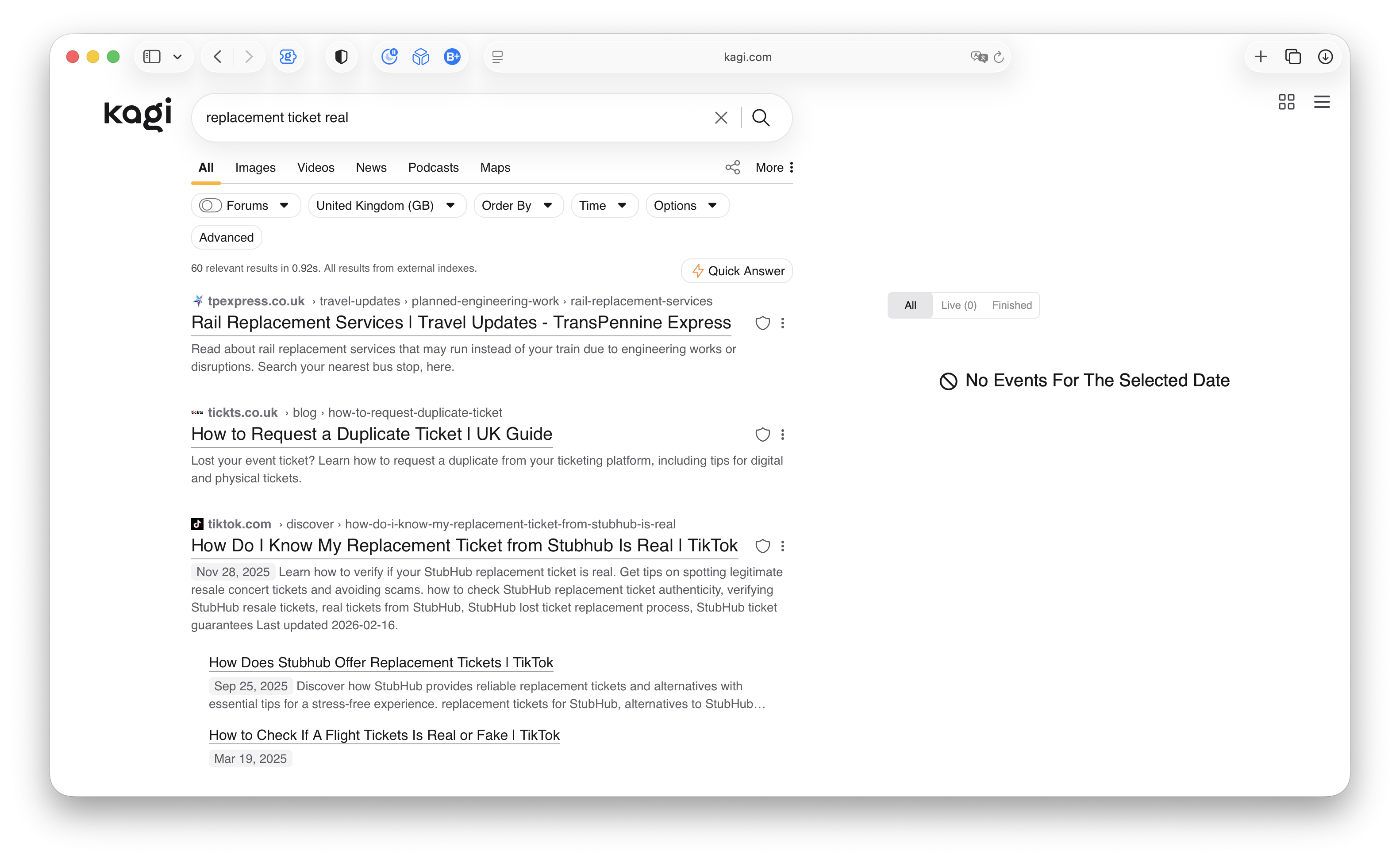The height and width of the screenshot is (862, 1400).
Task: Open the grid apps icon top right
Action: click(x=1286, y=102)
